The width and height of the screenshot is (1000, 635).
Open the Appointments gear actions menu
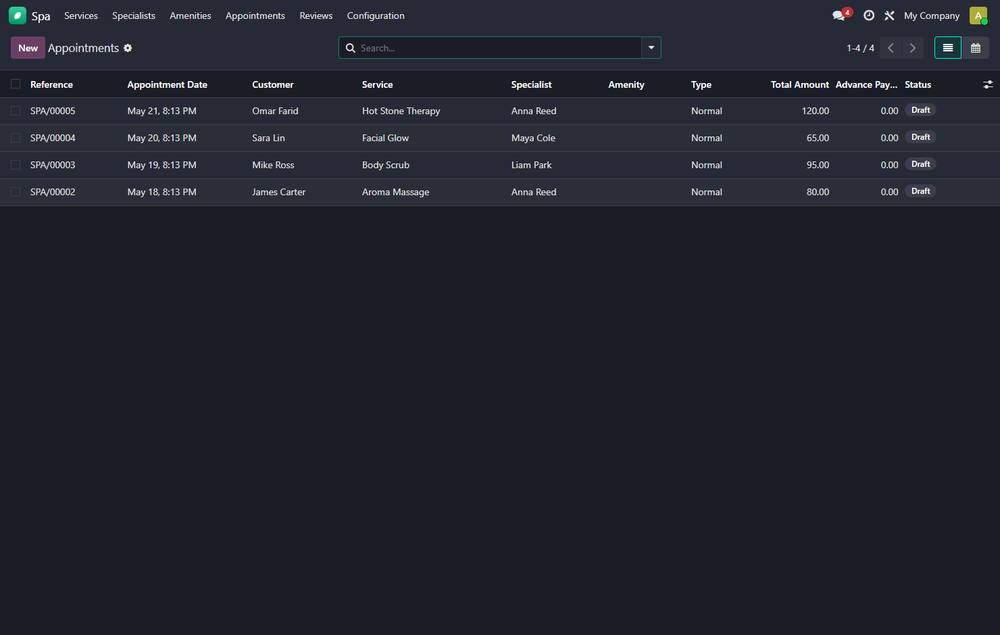[128, 48]
